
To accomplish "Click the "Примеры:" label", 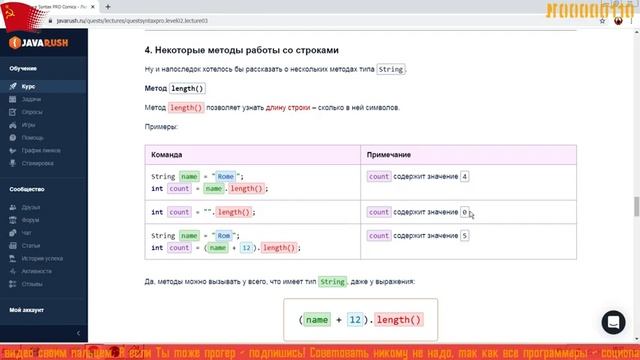I will 161,127.
